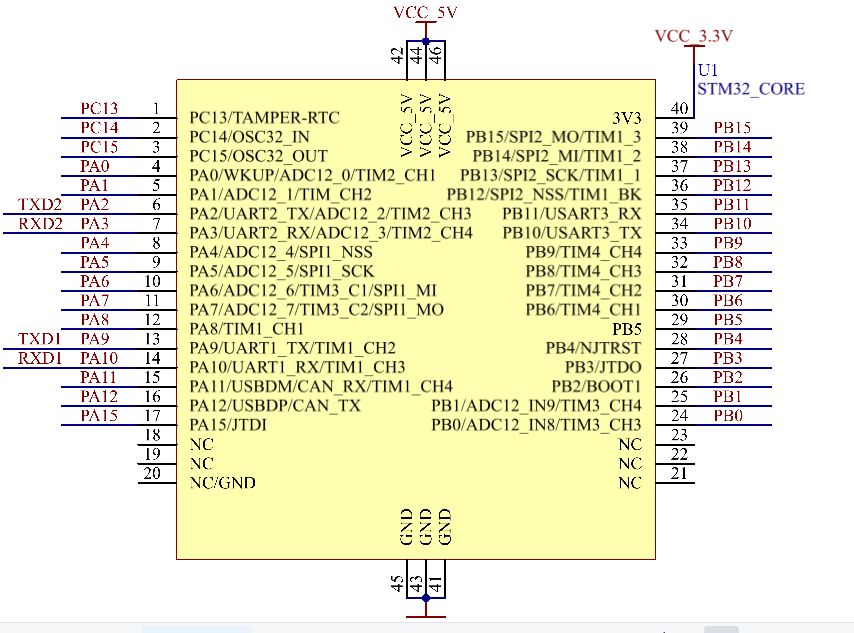Select the PB9 net label

click(728, 242)
